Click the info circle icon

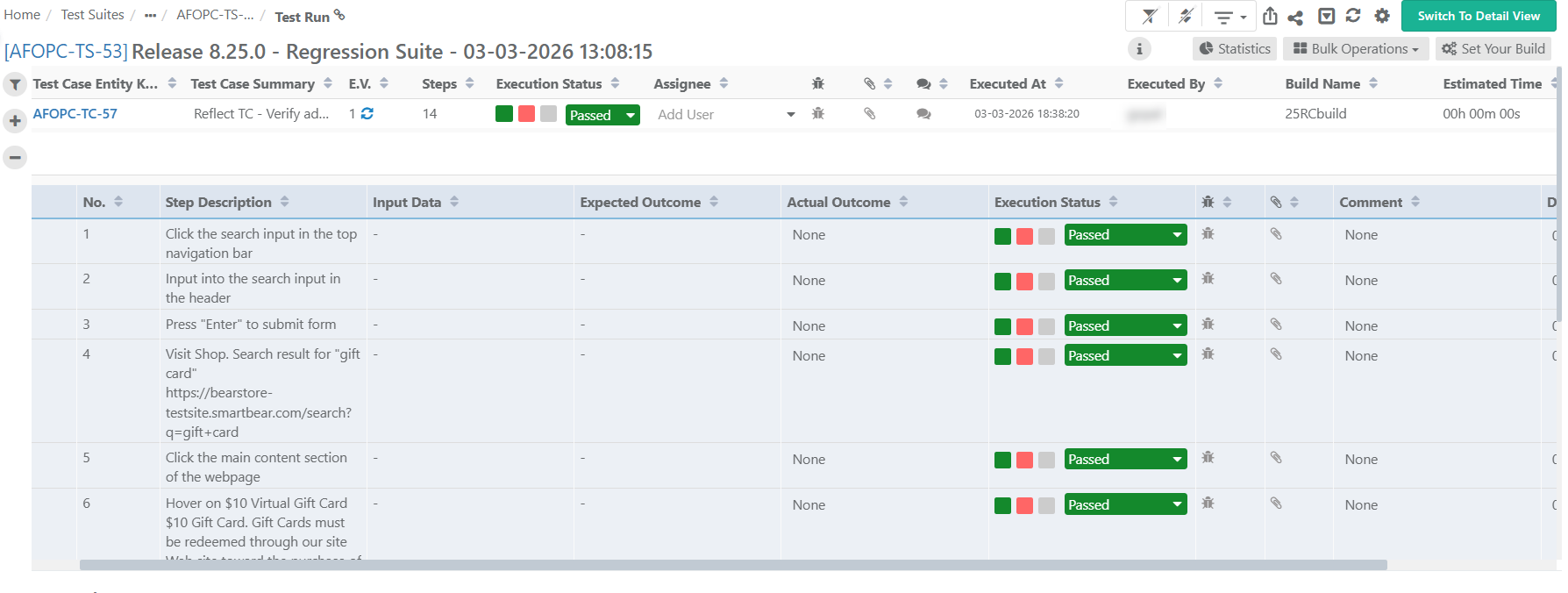pos(1139,49)
